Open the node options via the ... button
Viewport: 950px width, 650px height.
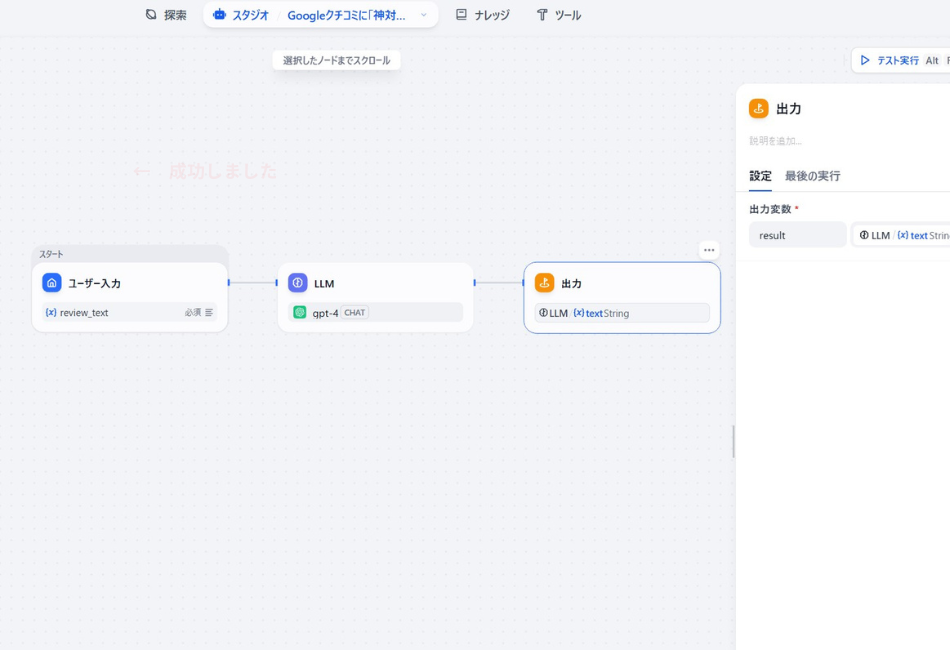point(708,249)
